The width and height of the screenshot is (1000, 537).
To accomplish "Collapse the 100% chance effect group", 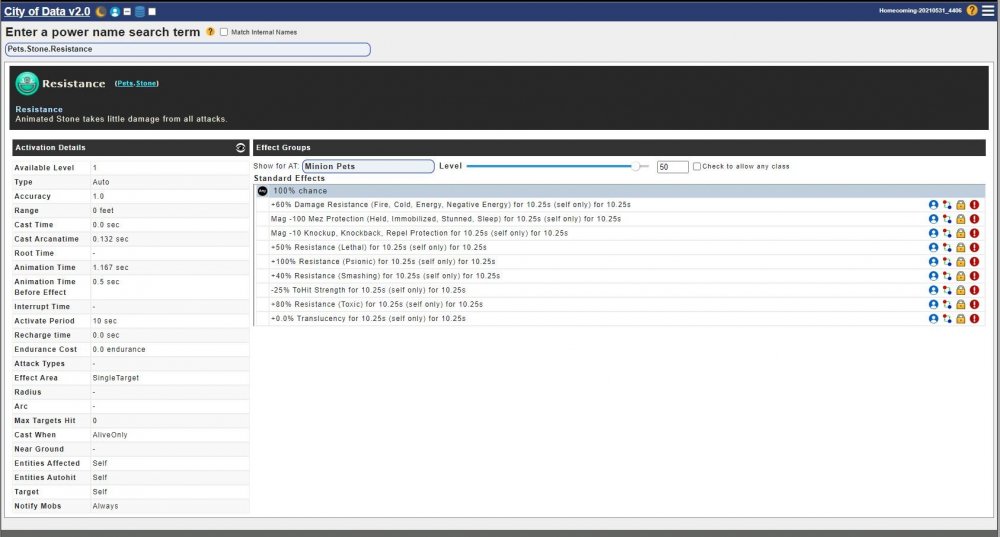I will pyautogui.click(x=262, y=190).
